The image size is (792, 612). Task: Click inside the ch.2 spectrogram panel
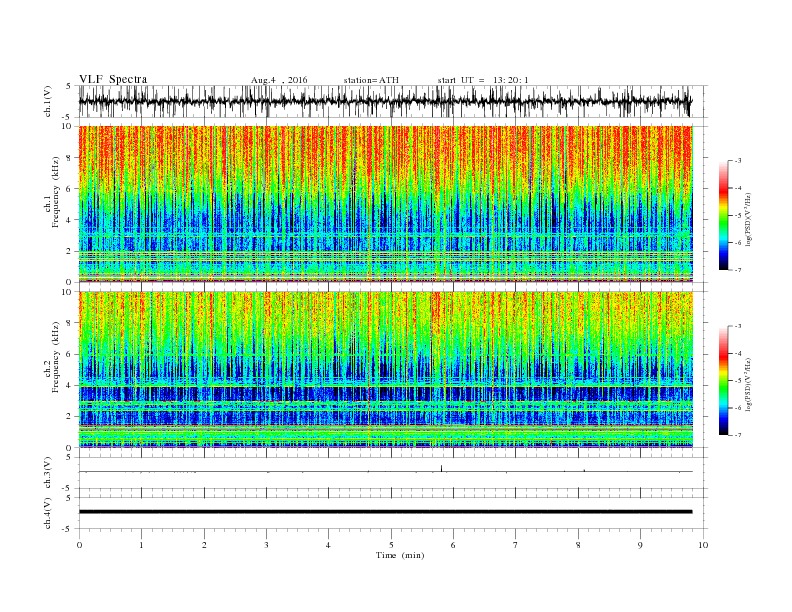pos(385,370)
